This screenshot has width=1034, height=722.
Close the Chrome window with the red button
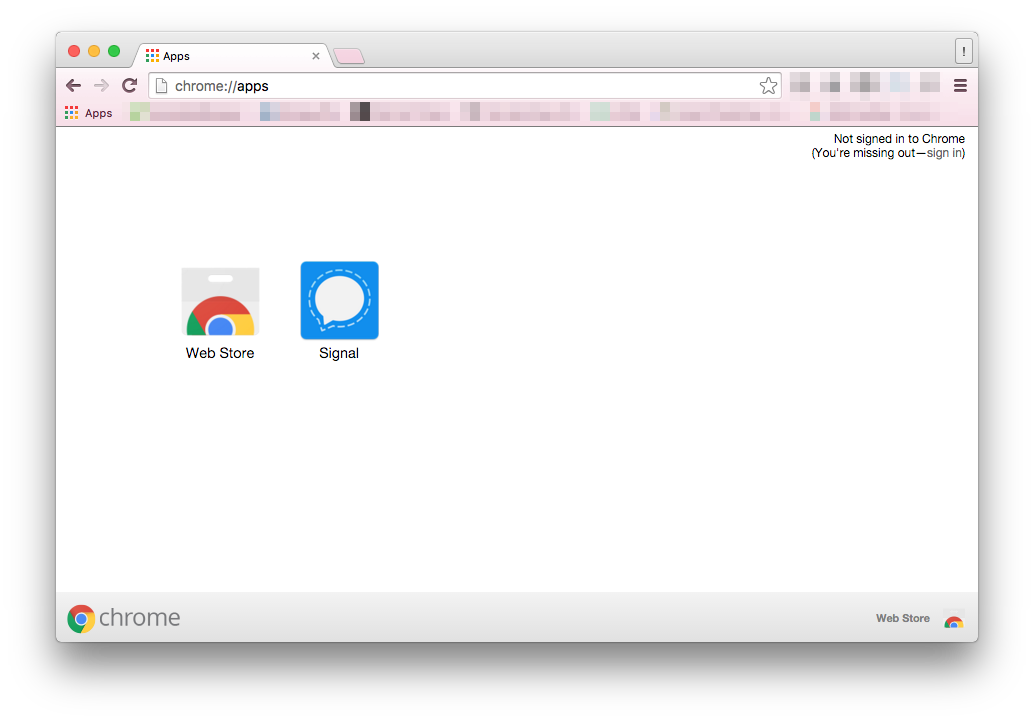point(74,51)
